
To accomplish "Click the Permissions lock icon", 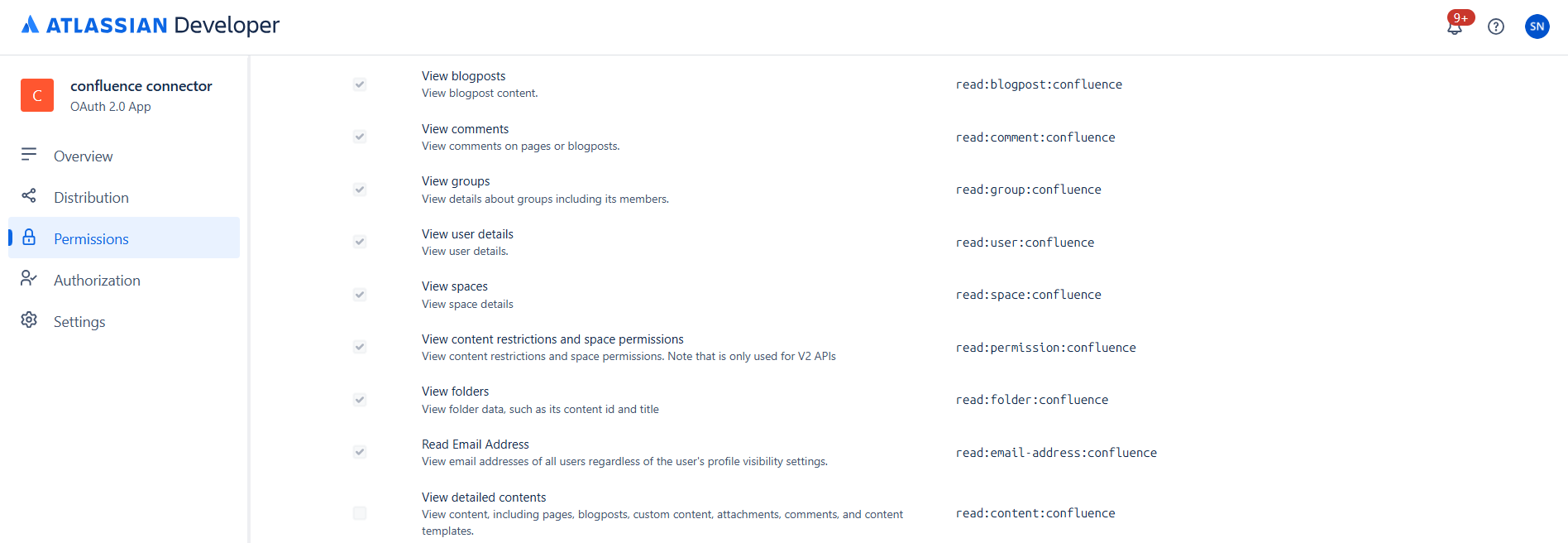I will pyautogui.click(x=29, y=238).
